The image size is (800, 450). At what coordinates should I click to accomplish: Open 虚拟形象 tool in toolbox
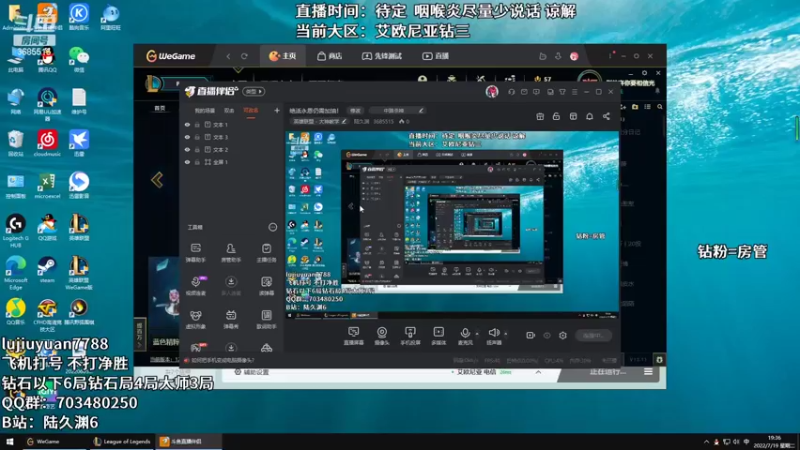(195, 319)
